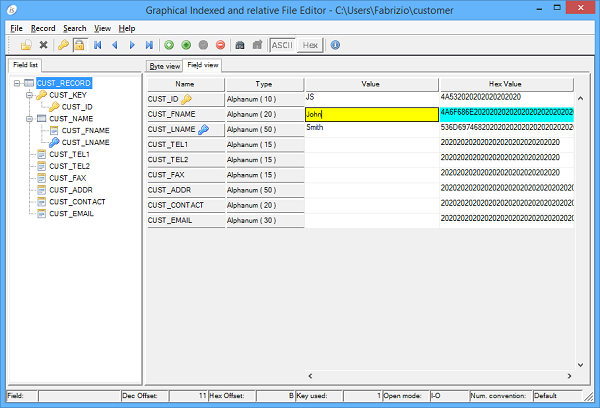The width and height of the screenshot is (600, 408).
Task: Go to the previous record
Action: [114, 45]
